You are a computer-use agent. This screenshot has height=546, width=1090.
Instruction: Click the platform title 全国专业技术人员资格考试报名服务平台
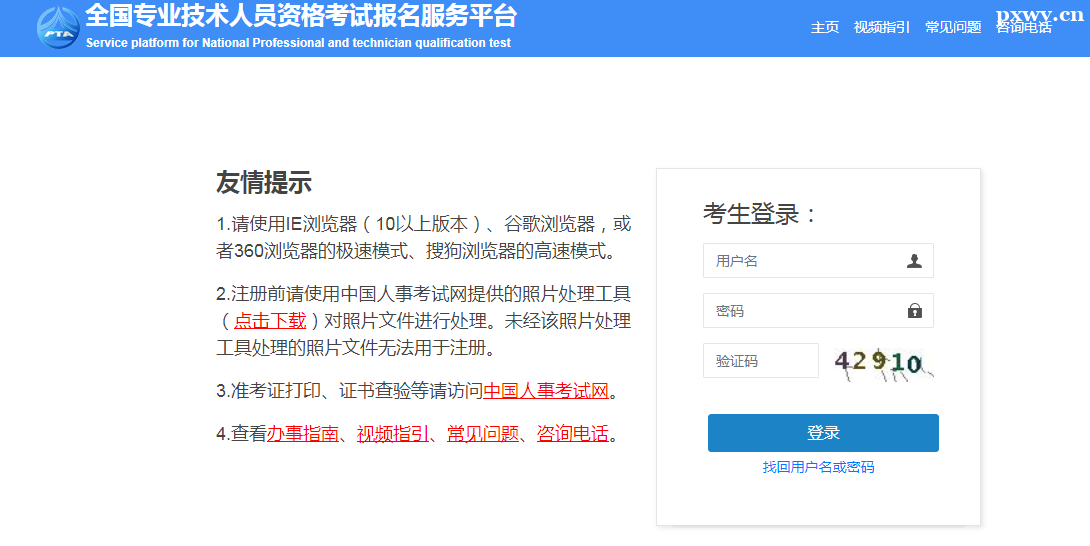tap(301, 15)
